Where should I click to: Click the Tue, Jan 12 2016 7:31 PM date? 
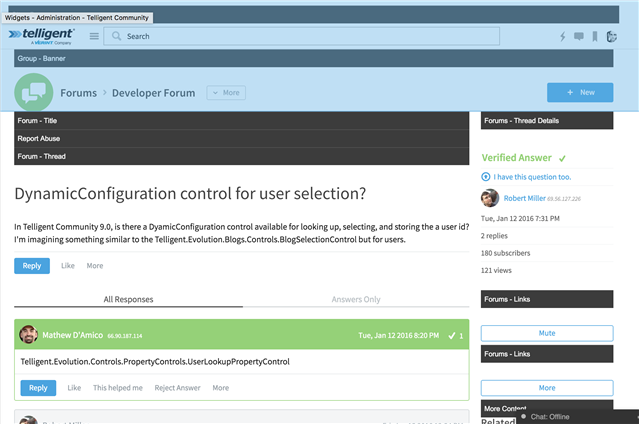(520, 219)
